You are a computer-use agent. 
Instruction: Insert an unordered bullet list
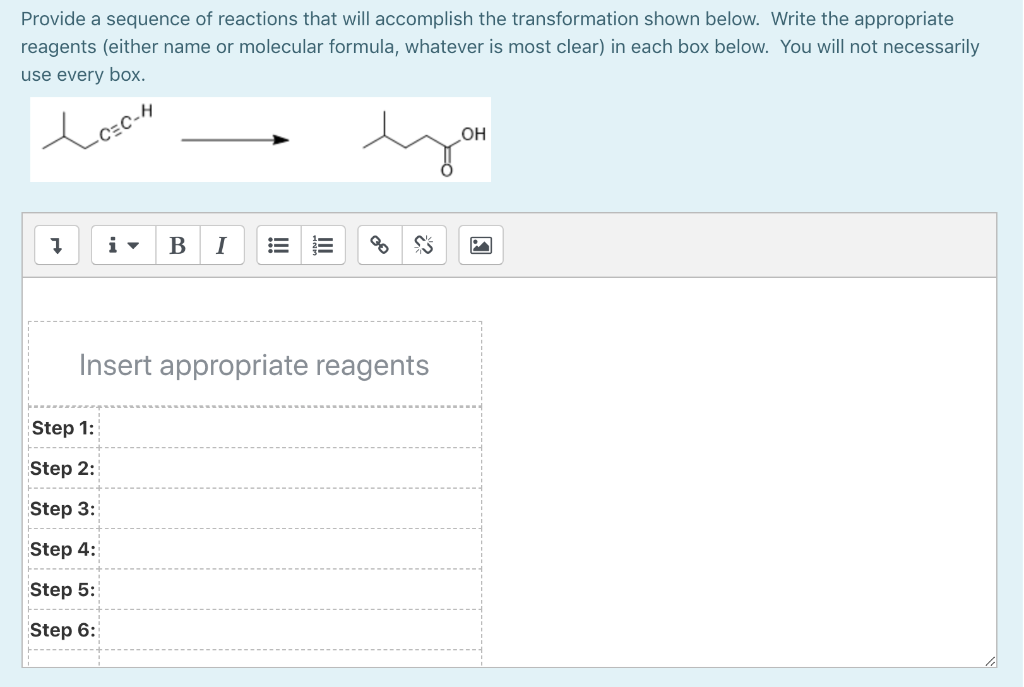pyautogui.click(x=280, y=245)
